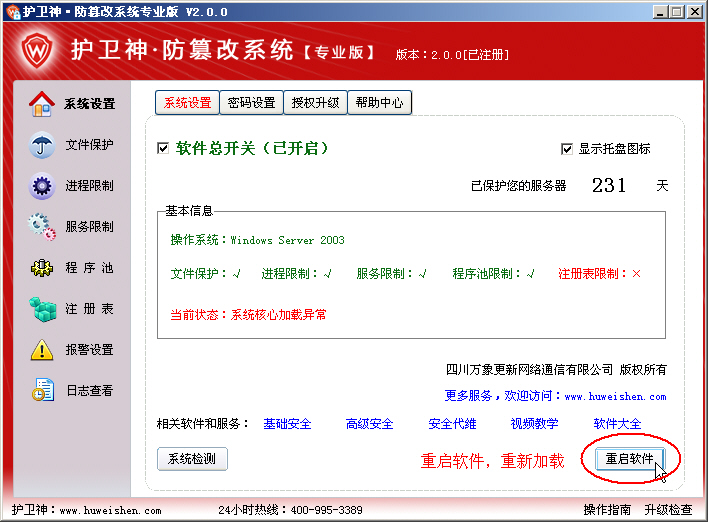Click 升级检查 in the status bar

668,510
